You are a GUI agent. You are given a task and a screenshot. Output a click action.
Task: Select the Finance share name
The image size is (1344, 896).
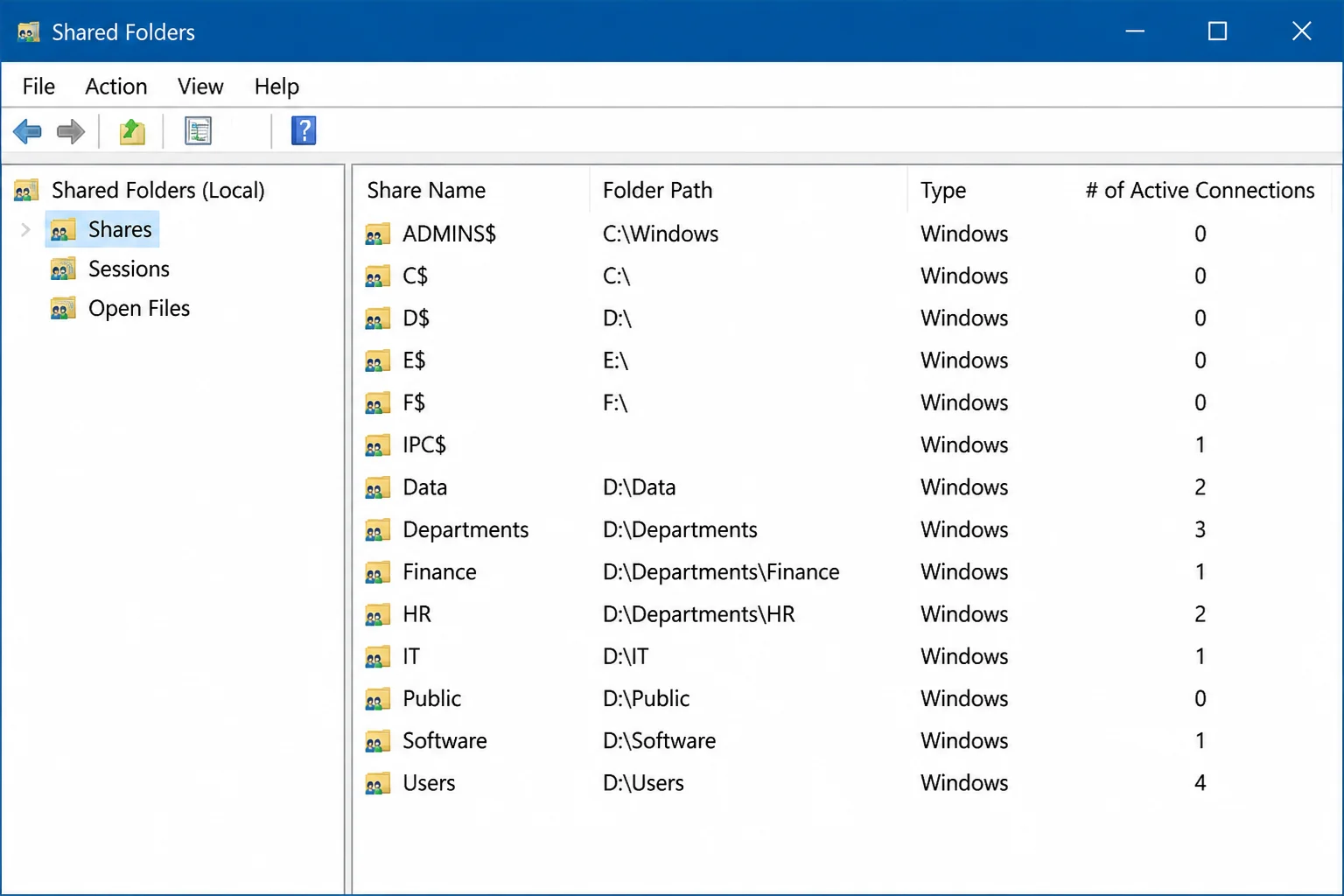coord(439,571)
